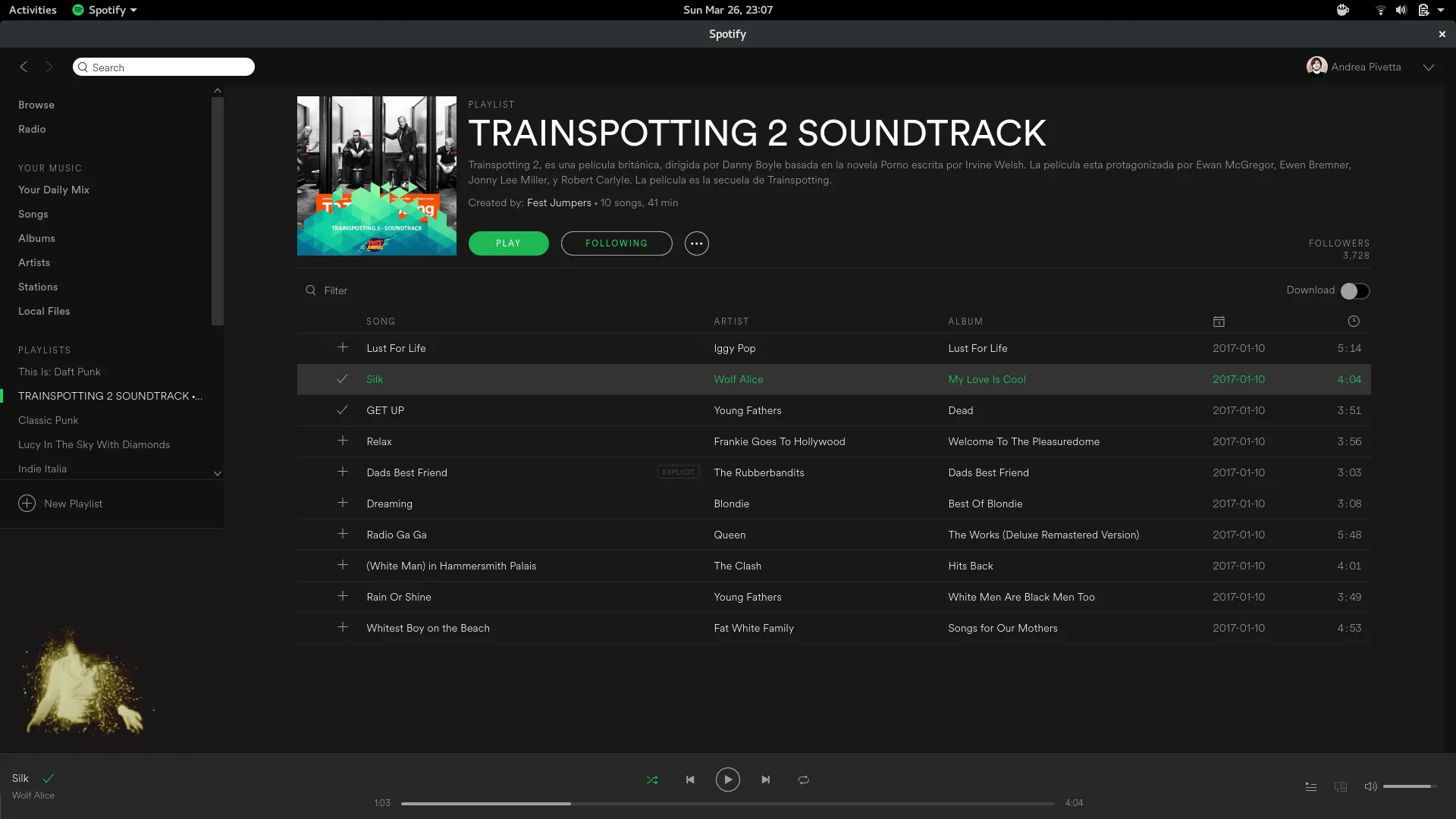The width and height of the screenshot is (1456, 819).
Task: Skip to the next track
Action: coord(766,780)
